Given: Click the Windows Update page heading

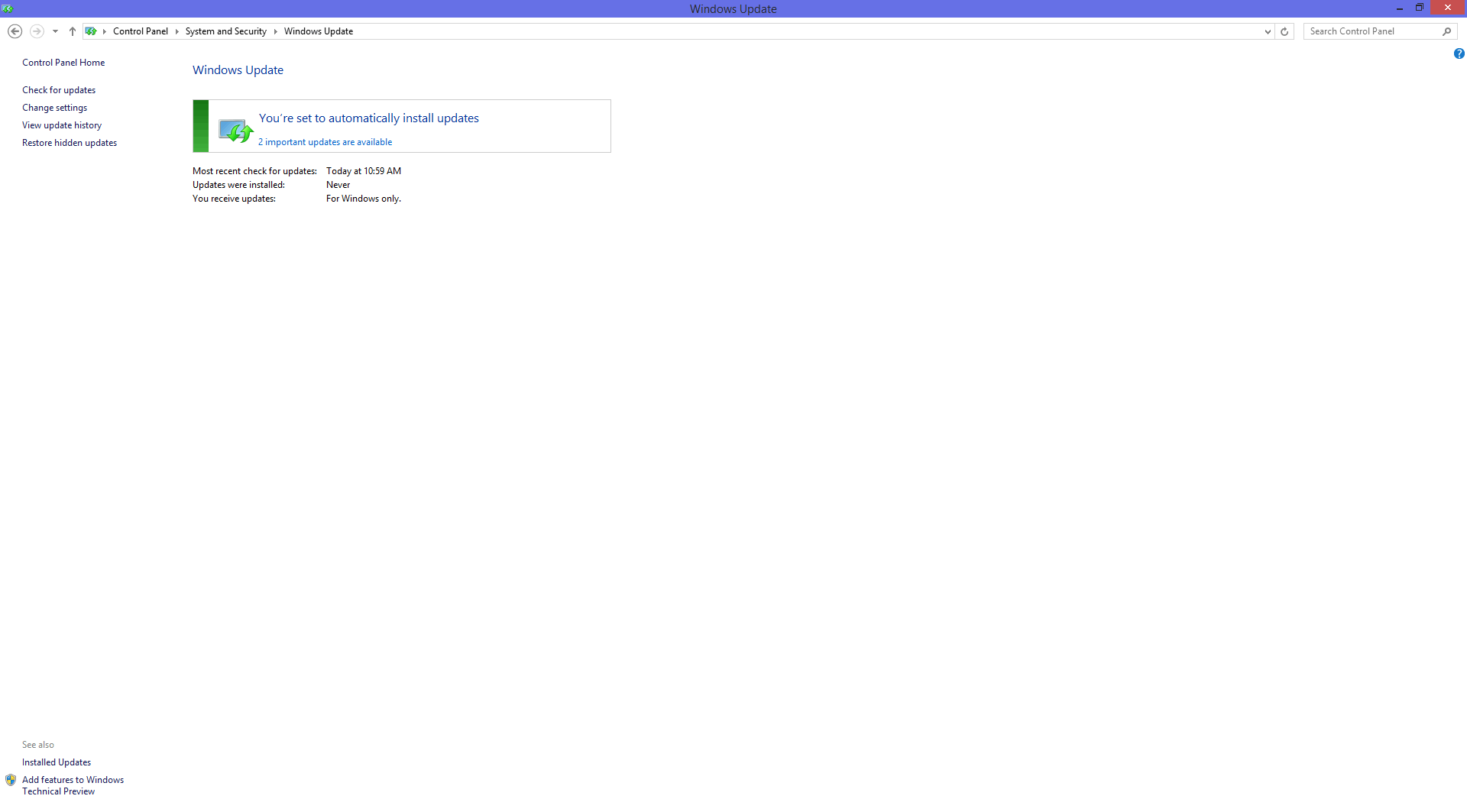Looking at the screenshot, I should coord(238,70).
